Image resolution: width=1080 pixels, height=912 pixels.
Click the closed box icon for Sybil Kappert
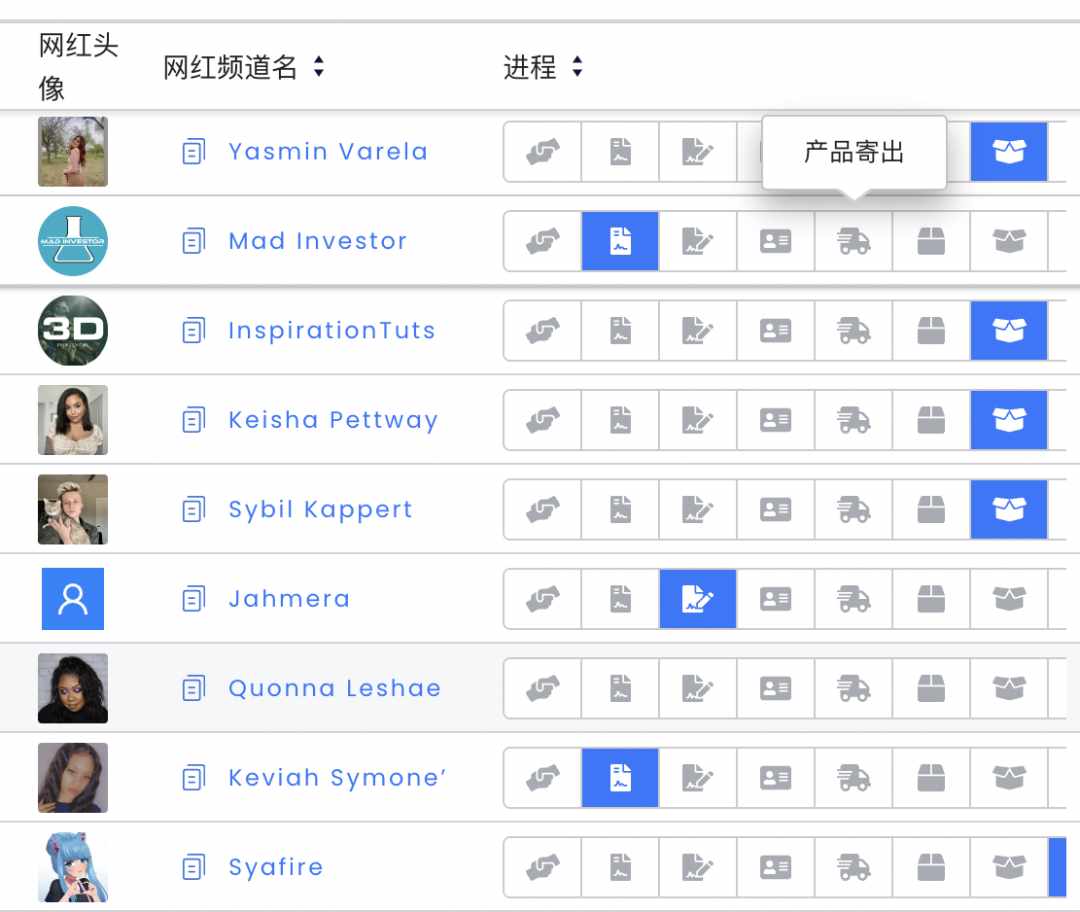[x=931, y=510]
